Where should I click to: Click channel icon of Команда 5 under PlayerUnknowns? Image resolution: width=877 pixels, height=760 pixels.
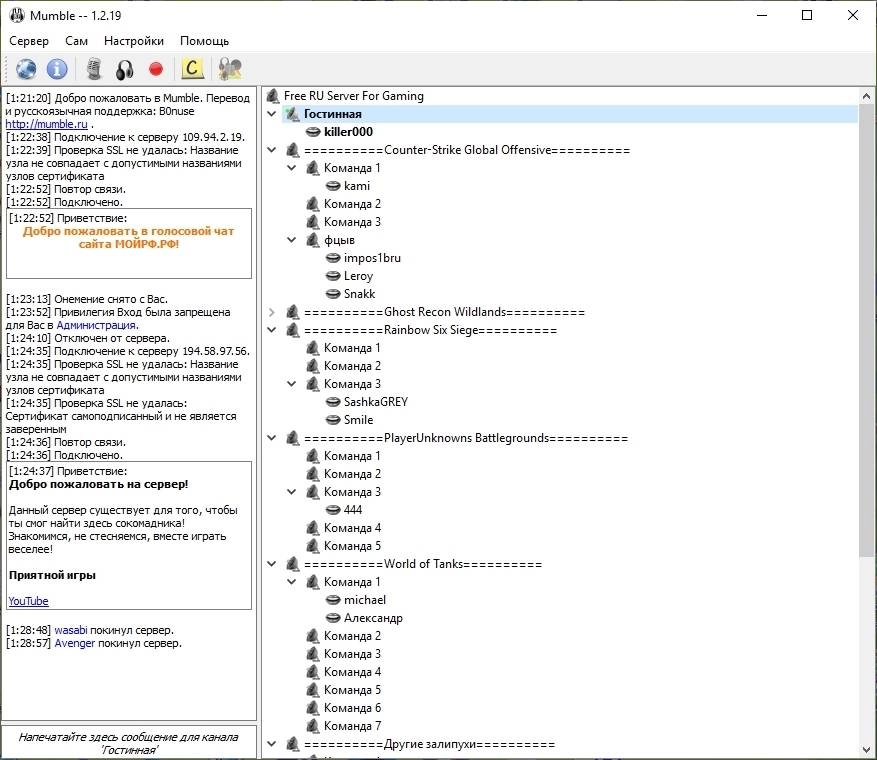point(313,546)
